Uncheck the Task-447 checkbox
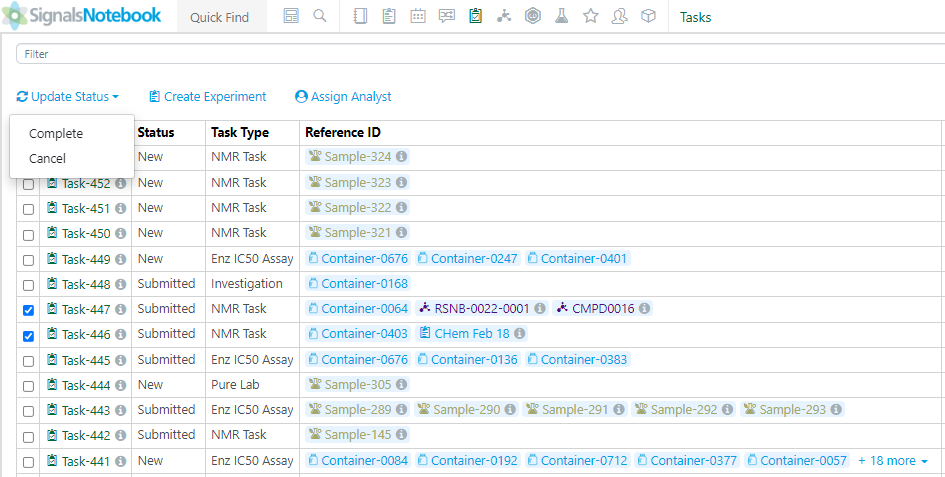The image size is (945, 477). pyautogui.click(x=28, y=310)
